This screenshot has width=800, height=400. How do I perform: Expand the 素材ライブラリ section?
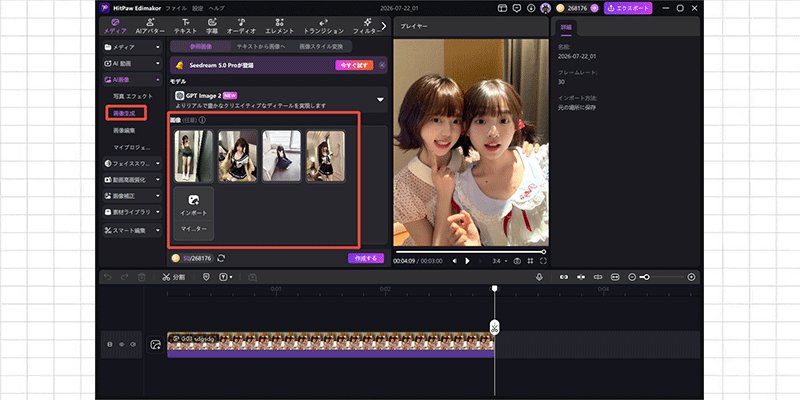tap(132, 212)
